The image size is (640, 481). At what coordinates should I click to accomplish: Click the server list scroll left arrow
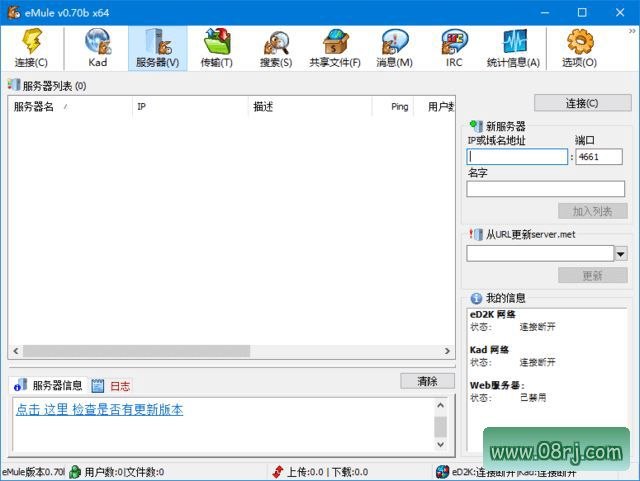[16, 351]
